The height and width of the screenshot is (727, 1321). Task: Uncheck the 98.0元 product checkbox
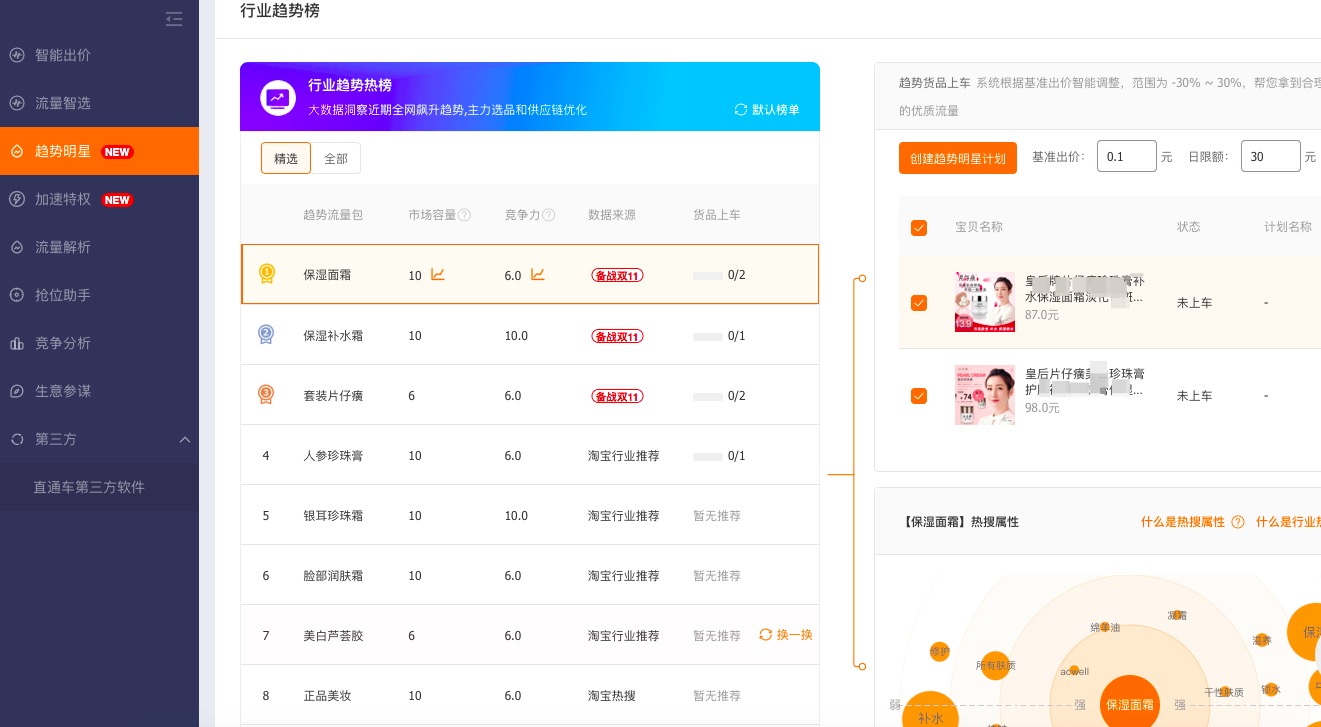click(919, 396)
